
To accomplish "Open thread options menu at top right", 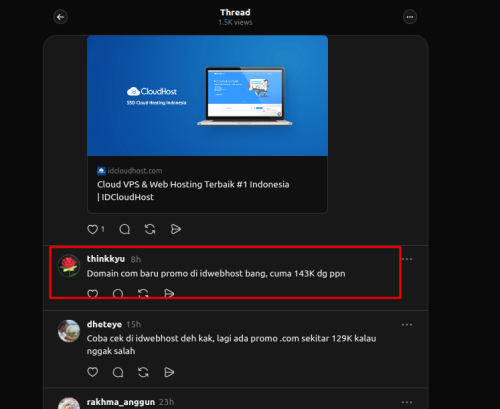I will (x=410, y=17).
